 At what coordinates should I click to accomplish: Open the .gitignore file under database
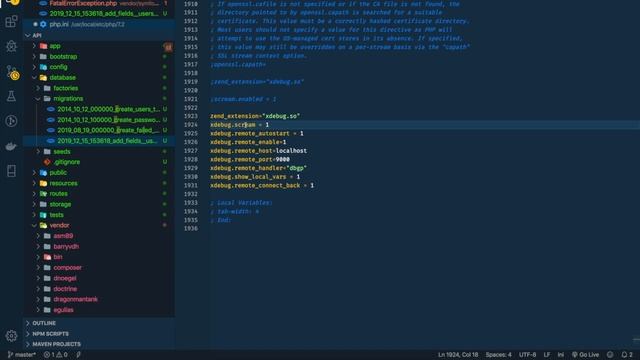[99, 162]
